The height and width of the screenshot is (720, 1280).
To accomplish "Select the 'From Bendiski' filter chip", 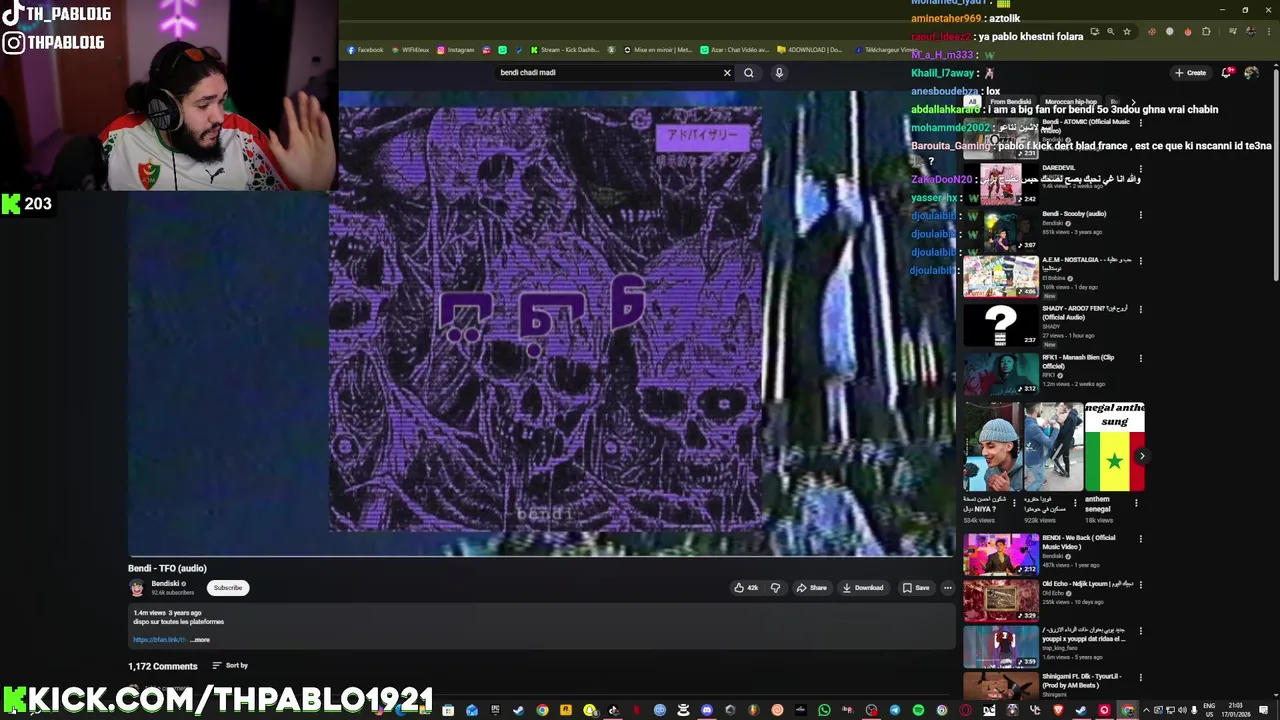I will pos(1011,102).
